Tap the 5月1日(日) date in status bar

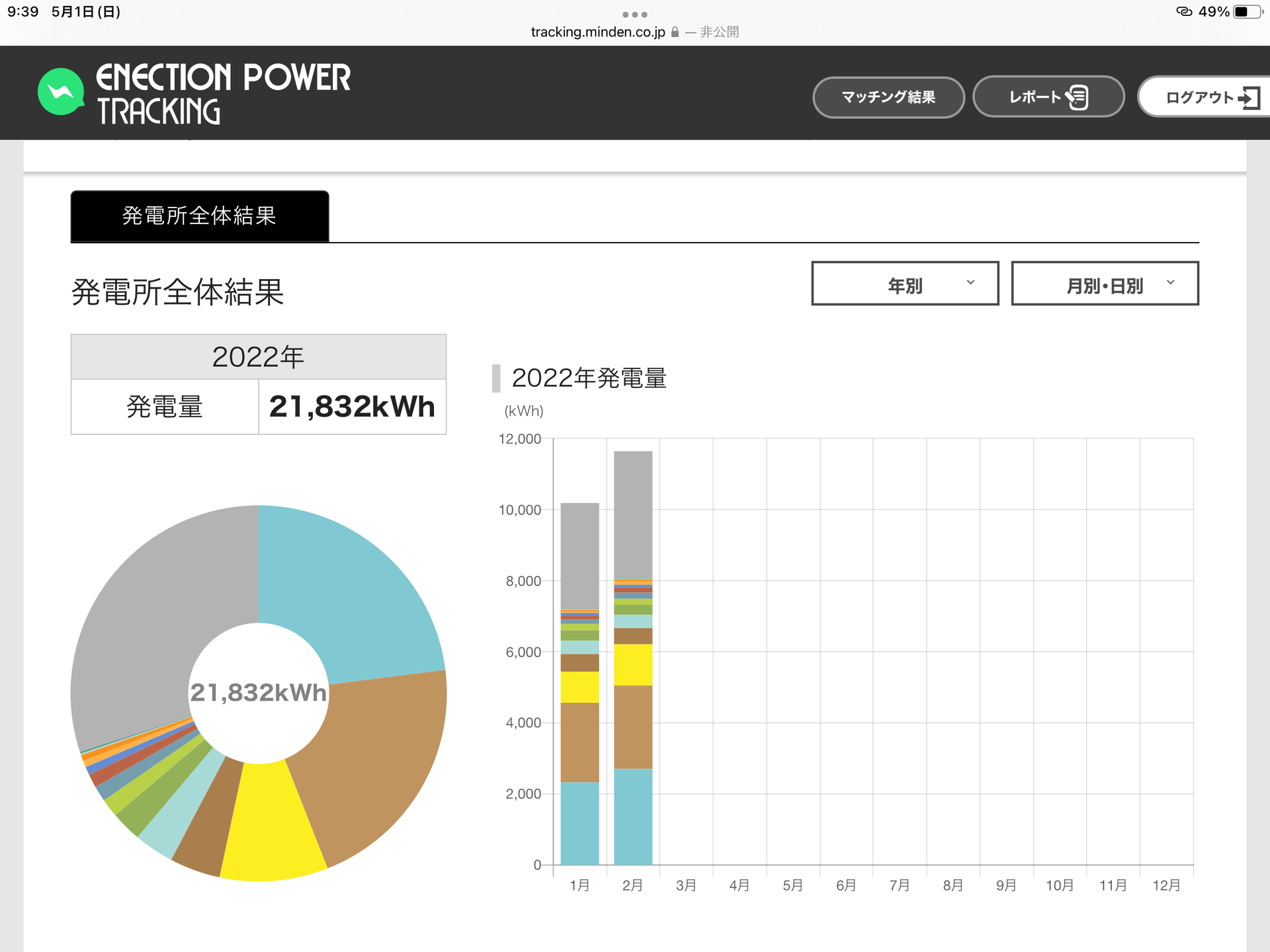point(86,12)
